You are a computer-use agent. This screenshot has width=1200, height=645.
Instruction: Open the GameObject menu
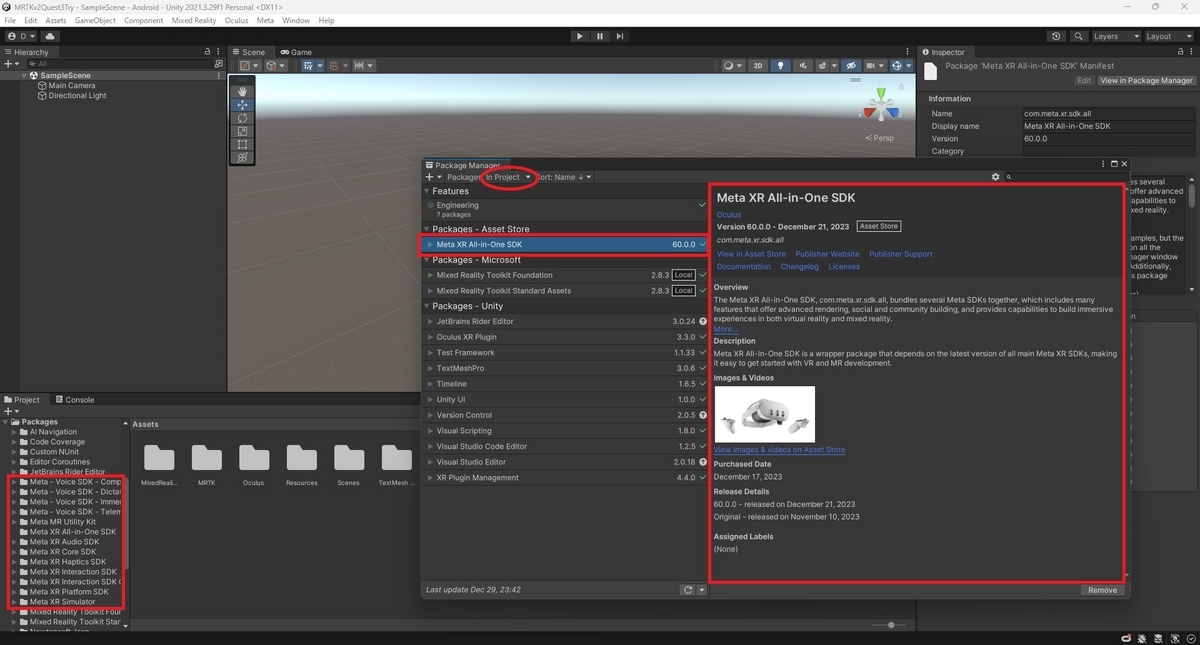coord(94,19)
